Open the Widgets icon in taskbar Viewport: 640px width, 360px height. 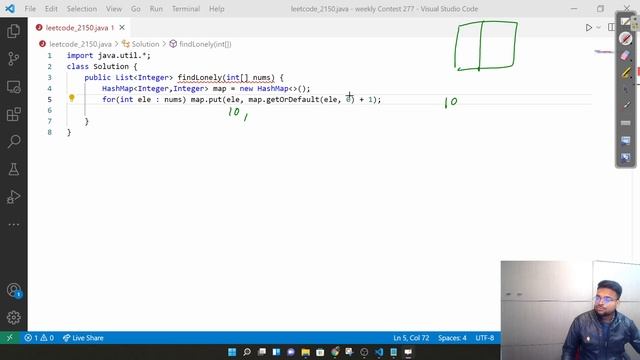tap(276, 352)
